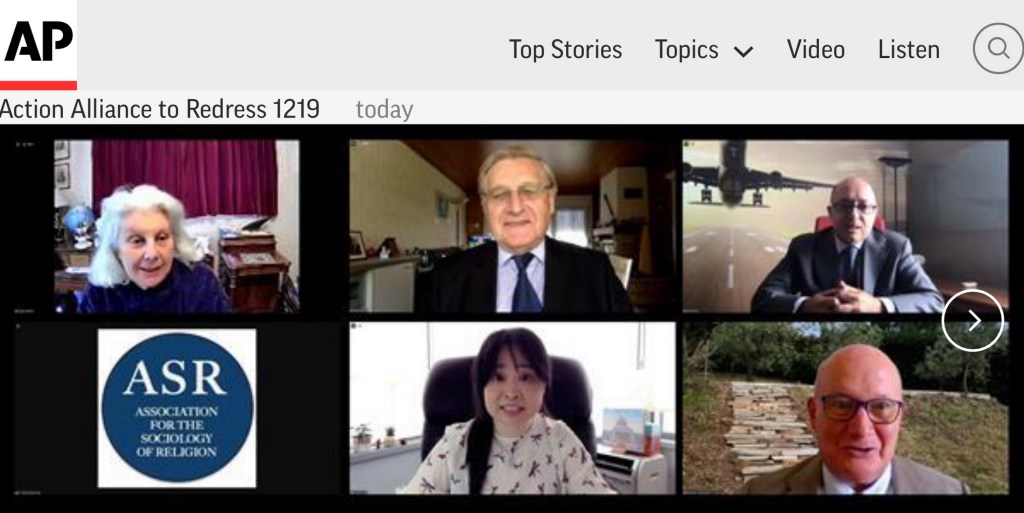Viewport: 1024px width, 513px height.
Task: Open the Topics menu label
Action: point(686,49)
